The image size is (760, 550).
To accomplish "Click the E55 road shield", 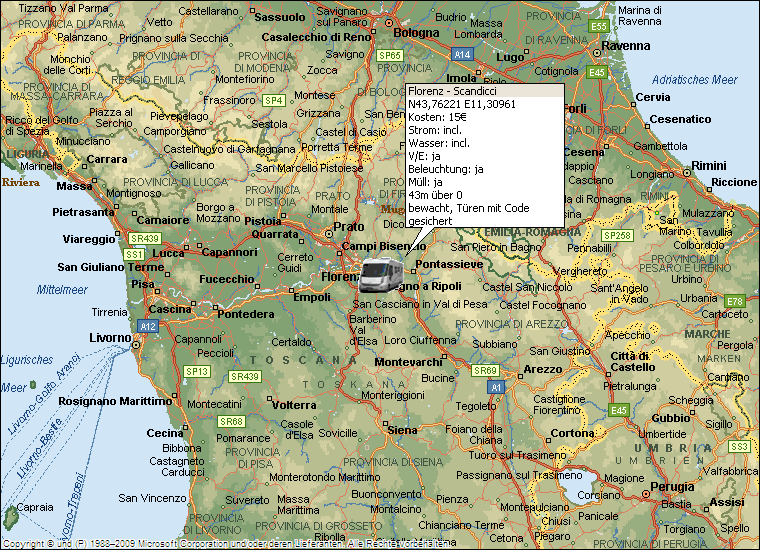I will [x=599, y=26].
